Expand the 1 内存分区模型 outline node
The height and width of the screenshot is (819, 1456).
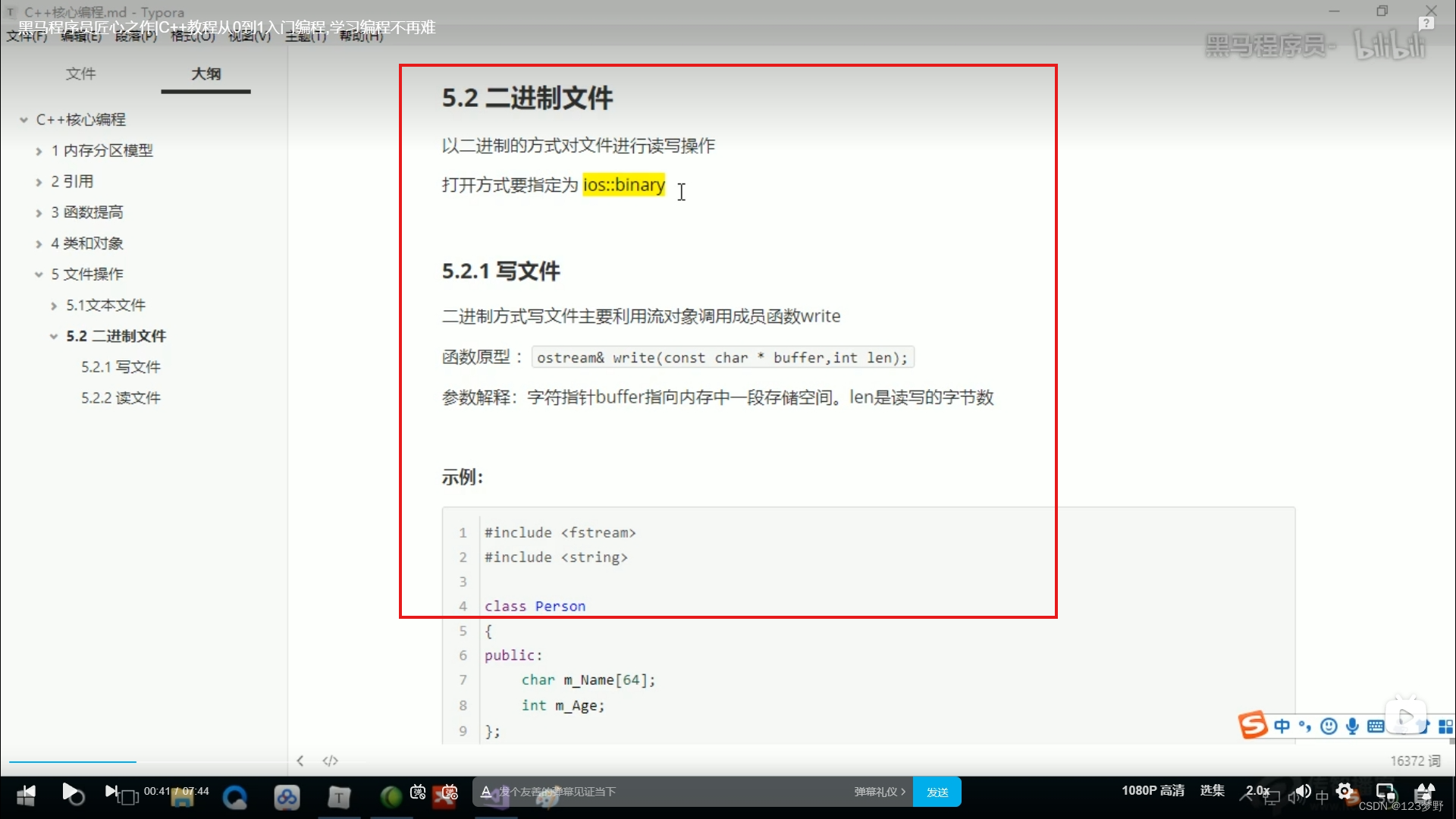click(x=39, y=151)
